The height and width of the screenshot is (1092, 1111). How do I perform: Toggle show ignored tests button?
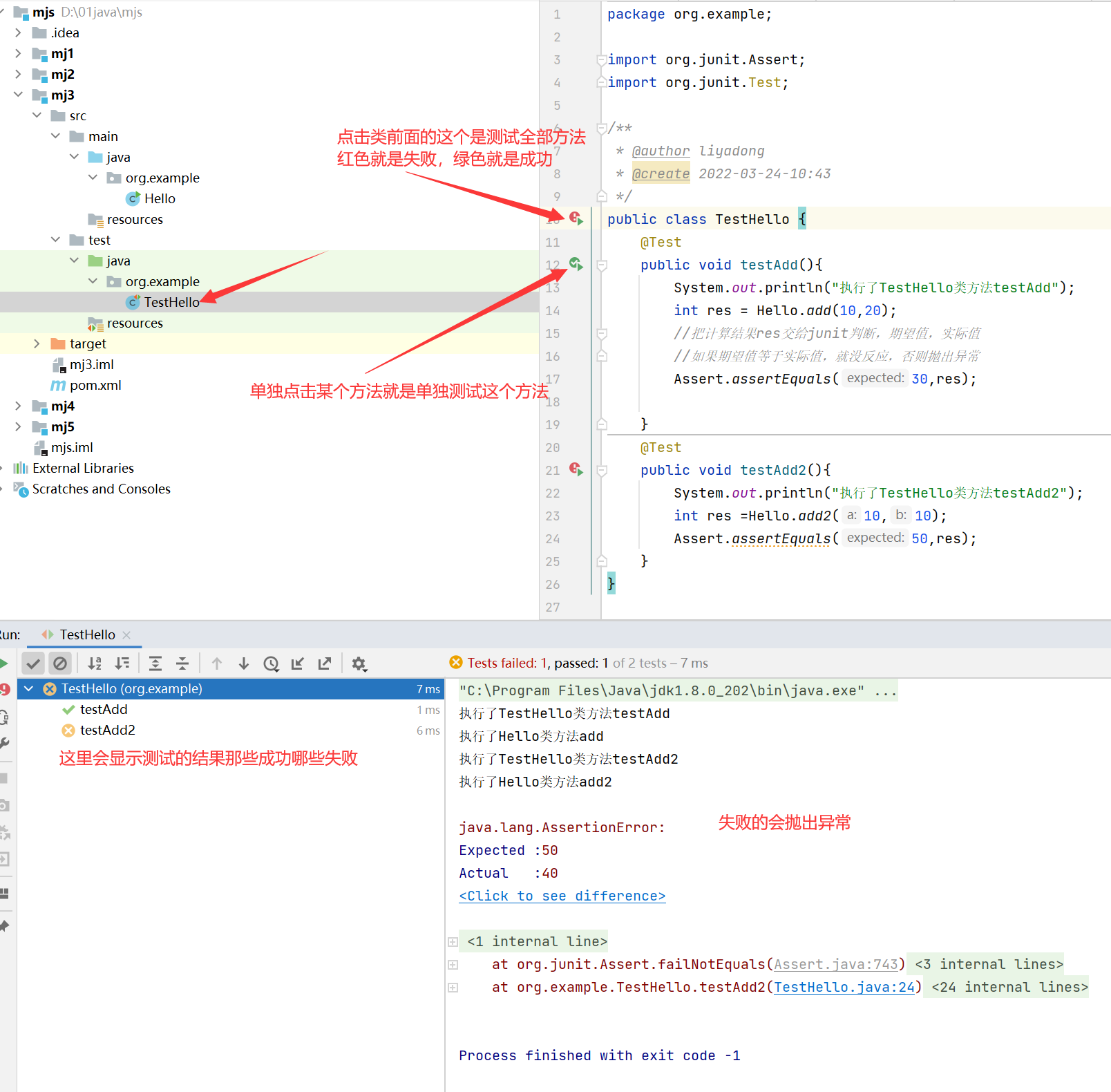60,663
